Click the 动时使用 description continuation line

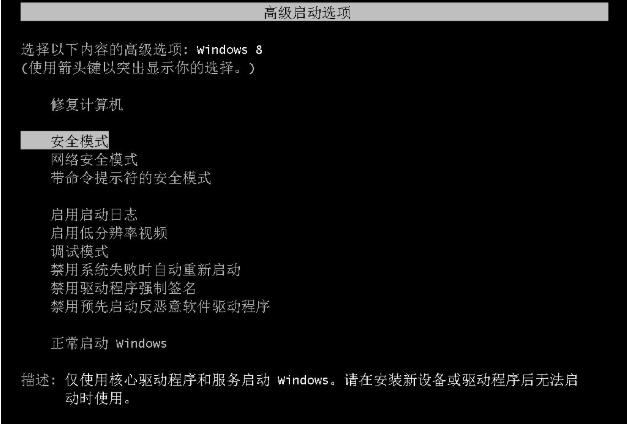pos(98,398)
